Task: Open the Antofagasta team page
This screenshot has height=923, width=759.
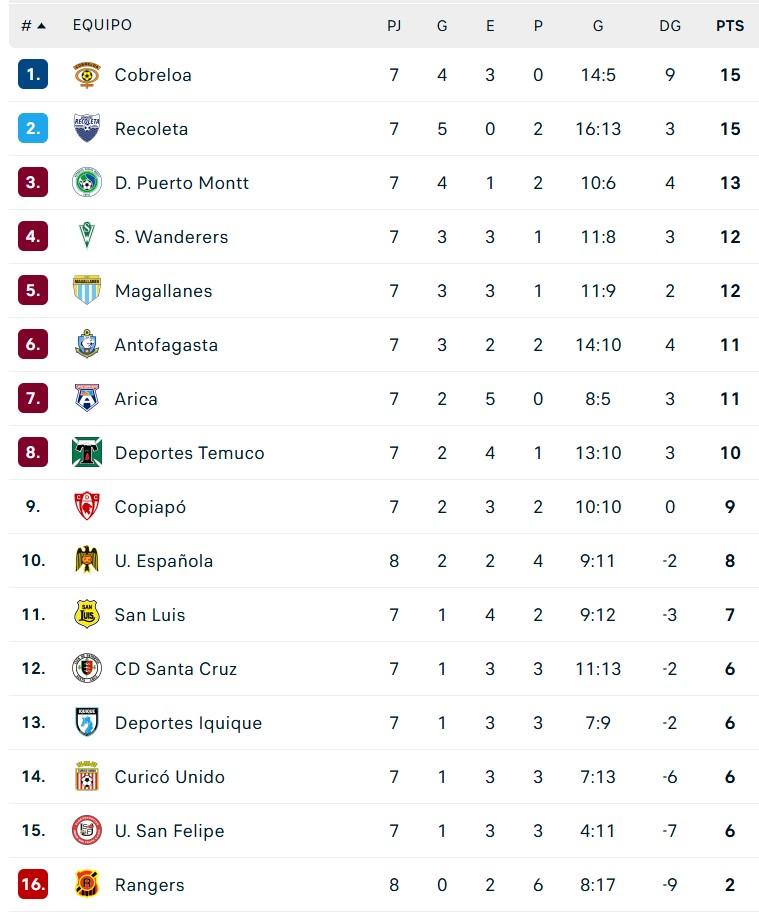Action: click(166, 345)
